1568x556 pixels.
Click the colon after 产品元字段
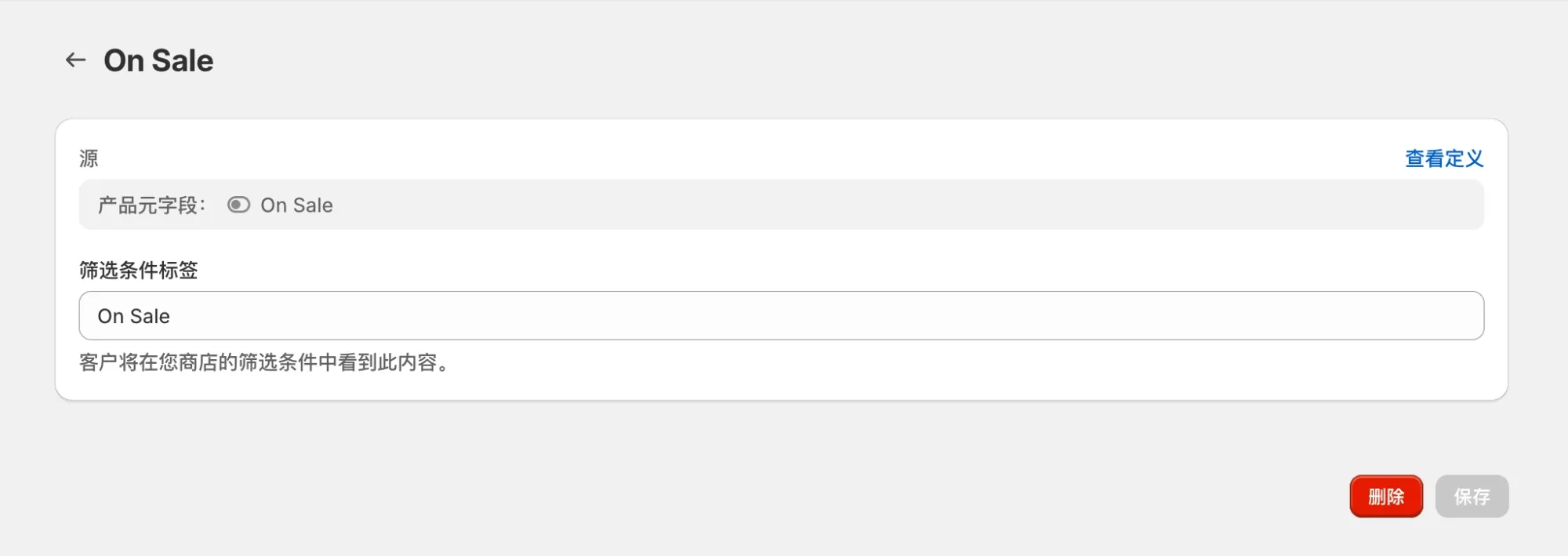click(x=202, y=205)
